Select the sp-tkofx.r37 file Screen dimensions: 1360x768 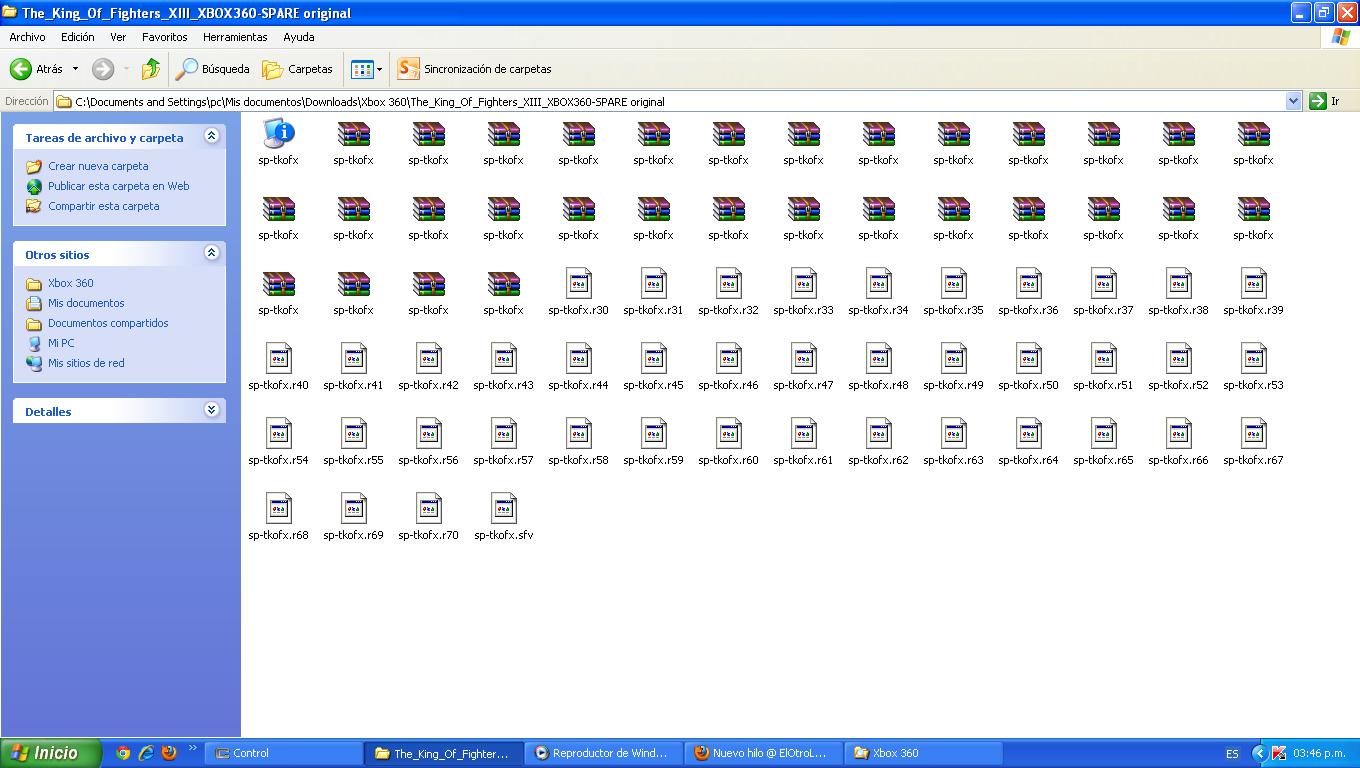coord(1103,292)
